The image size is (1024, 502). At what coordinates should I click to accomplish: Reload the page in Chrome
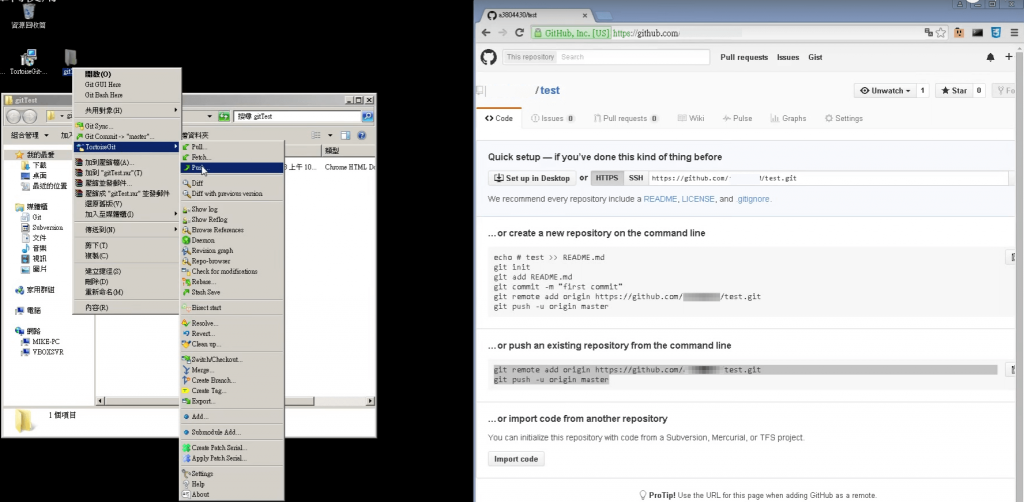(x=520, y=33)
